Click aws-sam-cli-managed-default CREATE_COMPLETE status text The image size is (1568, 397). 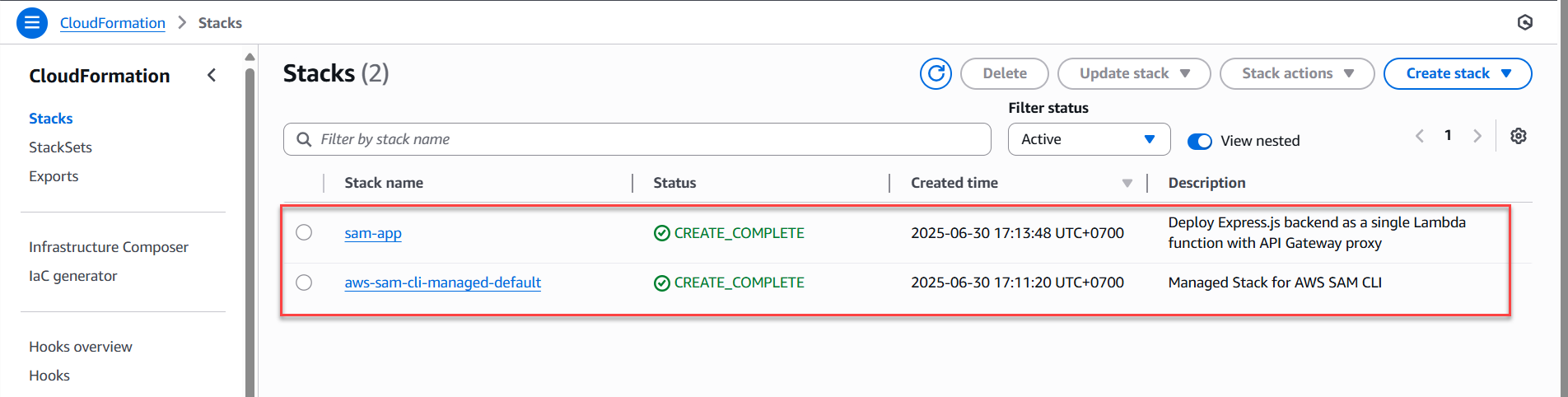point(739,283)
